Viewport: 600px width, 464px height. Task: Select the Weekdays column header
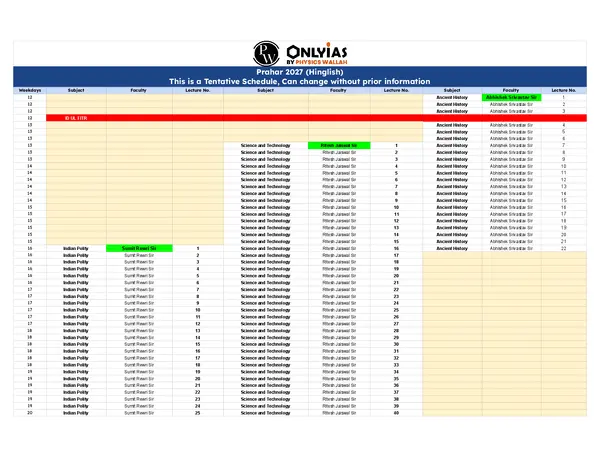click(30, 89)
